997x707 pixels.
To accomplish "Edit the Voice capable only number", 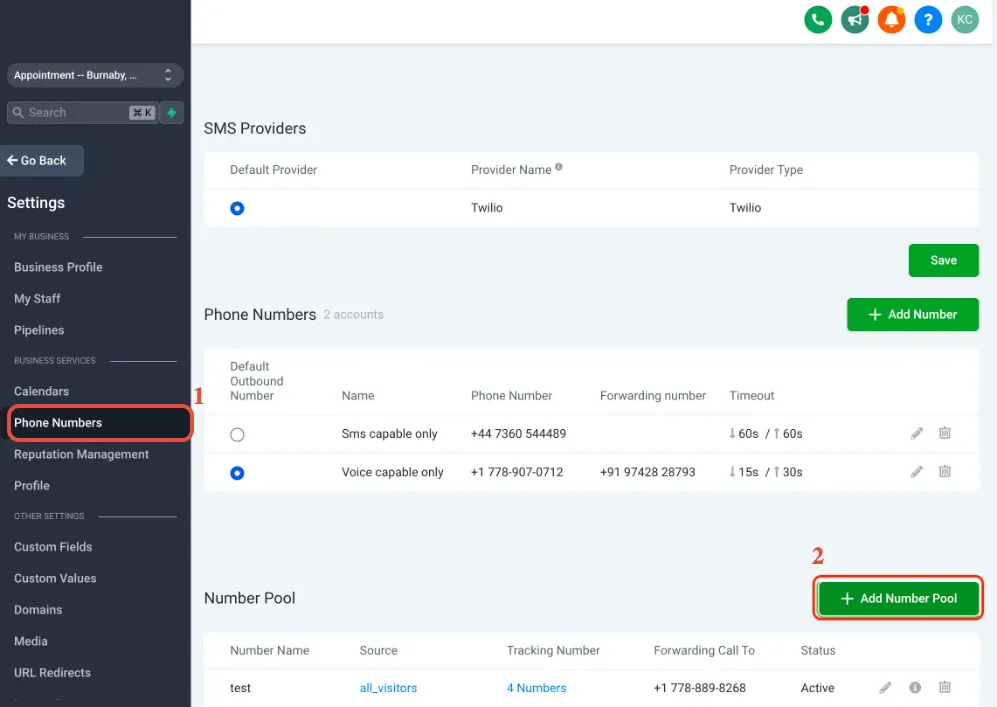I will [x=916, y=472].
